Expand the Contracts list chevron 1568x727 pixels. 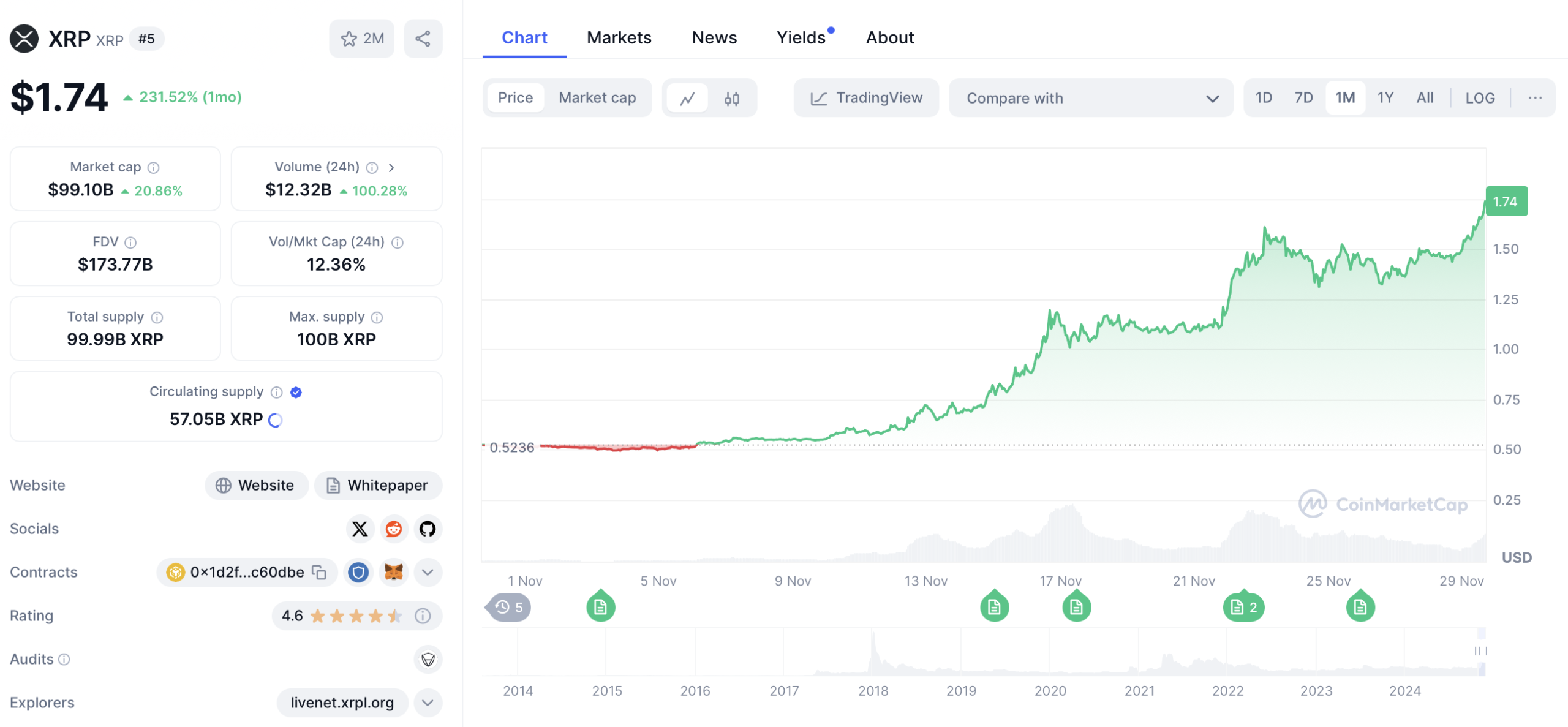click(x=428, y=572)
